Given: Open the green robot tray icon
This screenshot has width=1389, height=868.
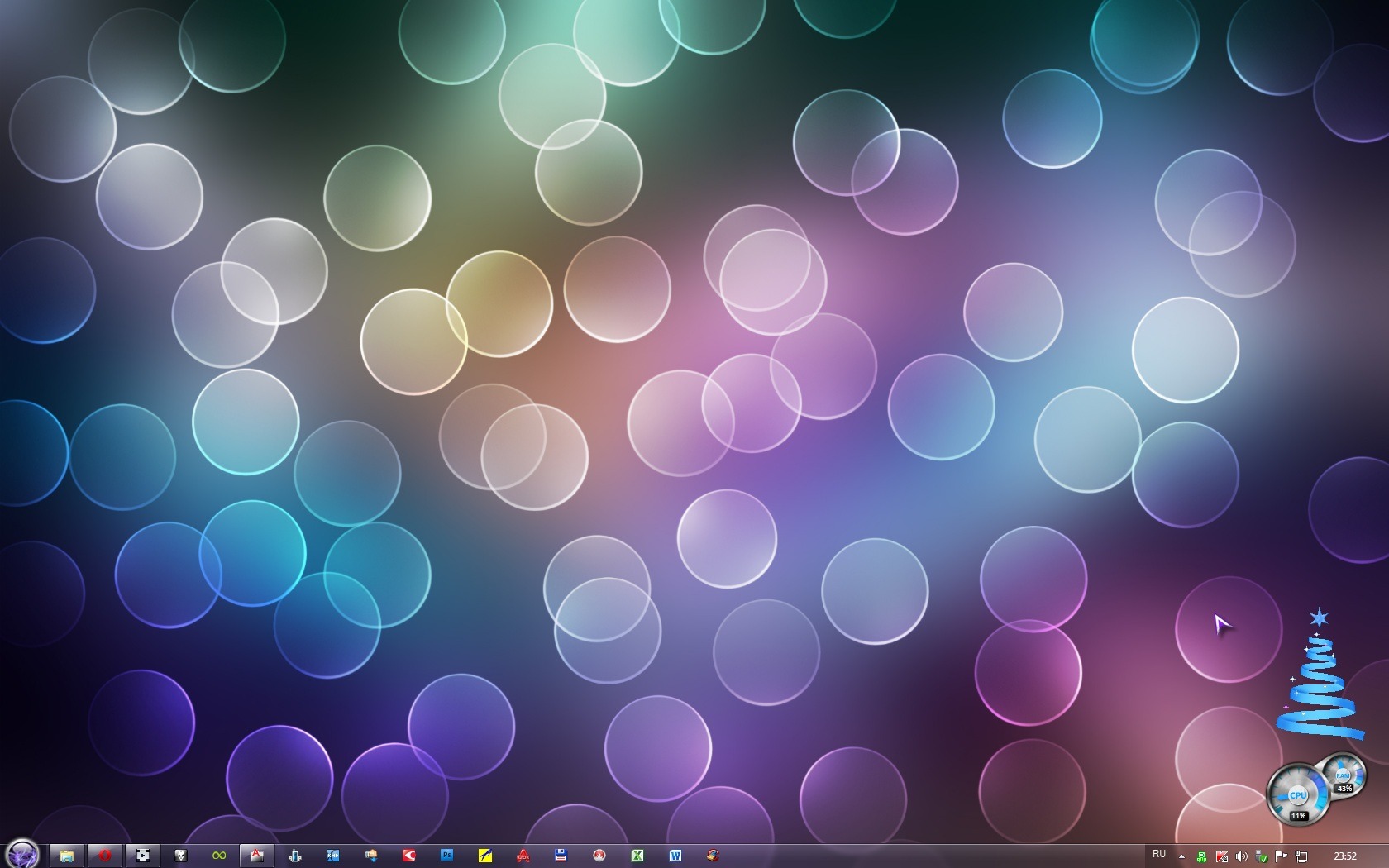Looking at the screenshot, I should 1201,856.
